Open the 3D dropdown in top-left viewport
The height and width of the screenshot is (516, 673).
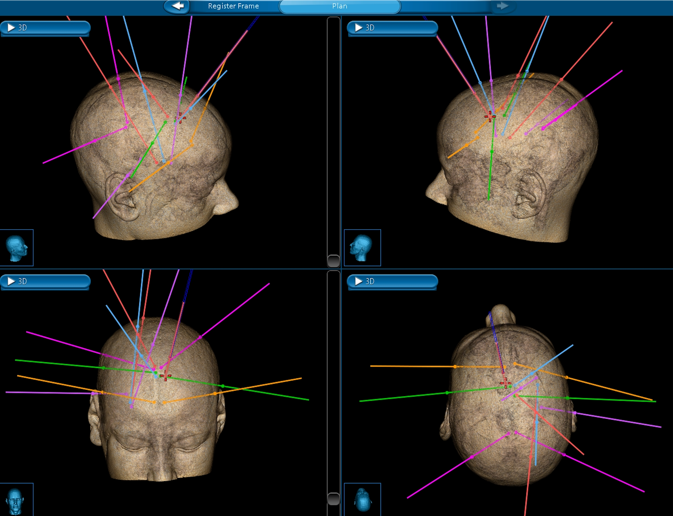(x=46, y=28)
